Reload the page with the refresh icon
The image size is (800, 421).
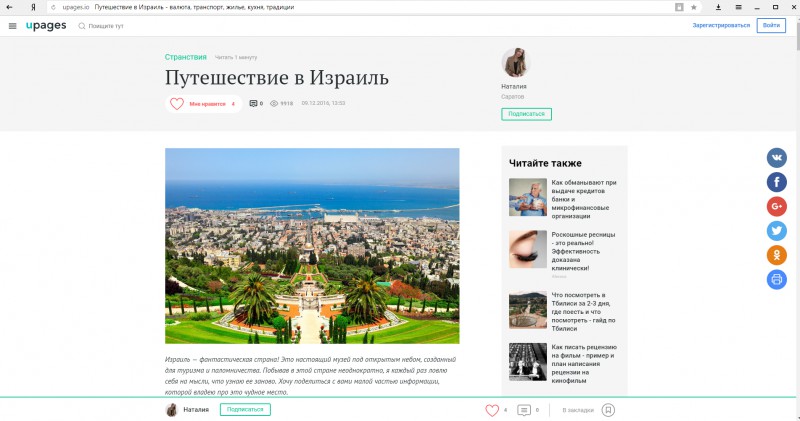(x=53, y=7)
